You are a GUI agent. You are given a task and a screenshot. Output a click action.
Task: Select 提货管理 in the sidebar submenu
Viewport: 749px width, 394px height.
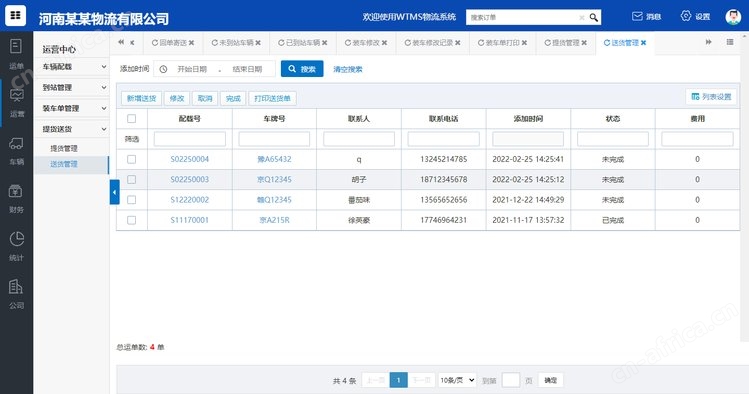[64, 149]
